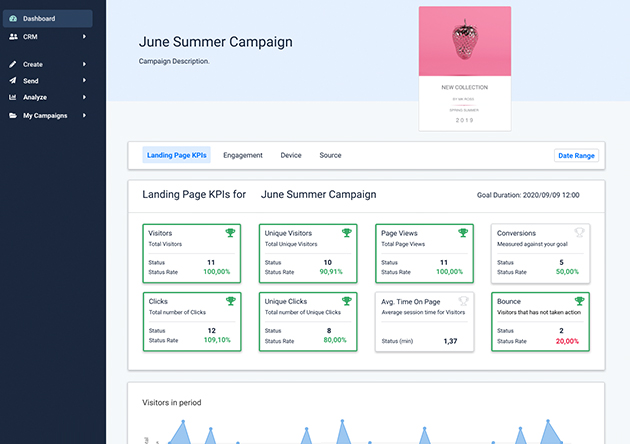Click the My Campaigns folder icon

(x=13, y=116)
